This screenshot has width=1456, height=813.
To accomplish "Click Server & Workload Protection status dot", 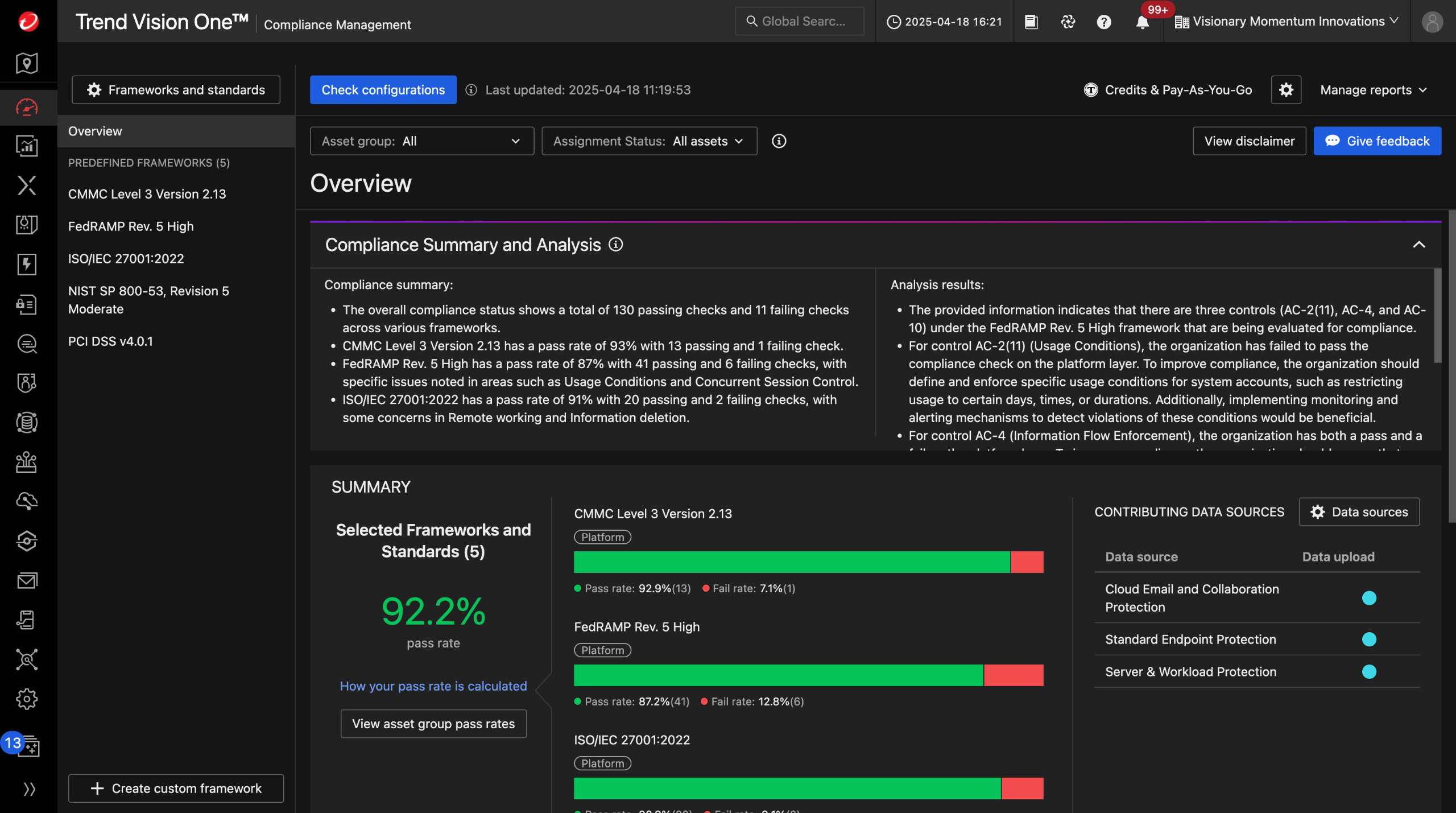I will click(x=1369, y=672).
